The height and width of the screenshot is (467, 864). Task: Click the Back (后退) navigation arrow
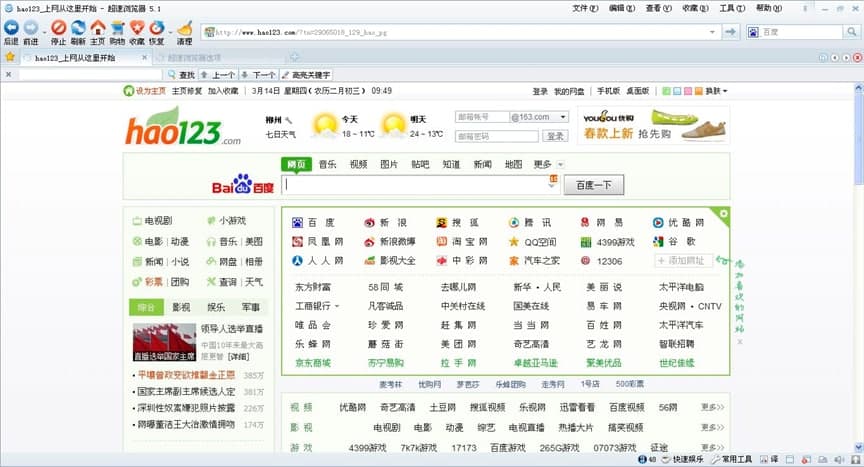[11, 28]
